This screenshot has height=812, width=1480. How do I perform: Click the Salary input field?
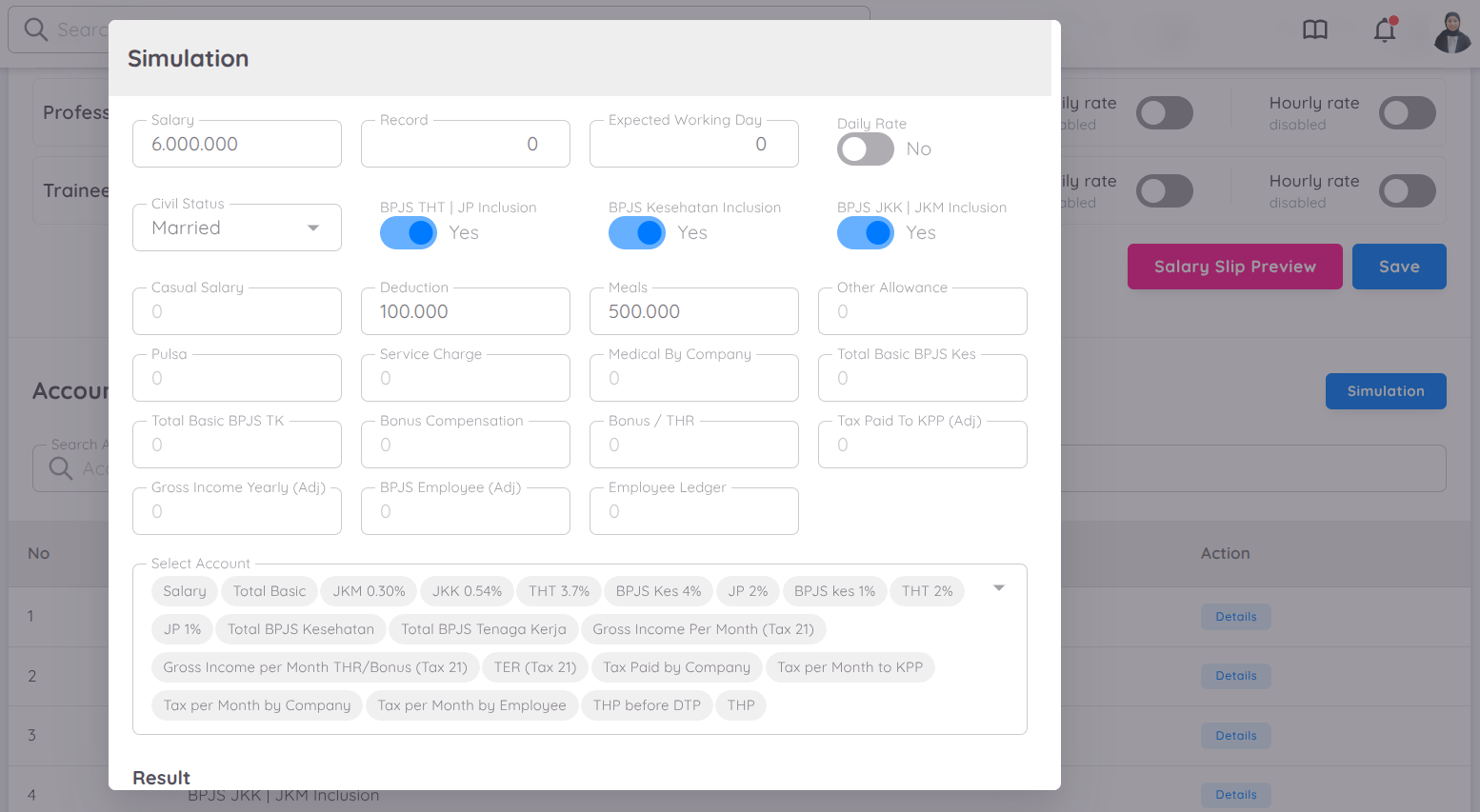(x=237, y=145)
